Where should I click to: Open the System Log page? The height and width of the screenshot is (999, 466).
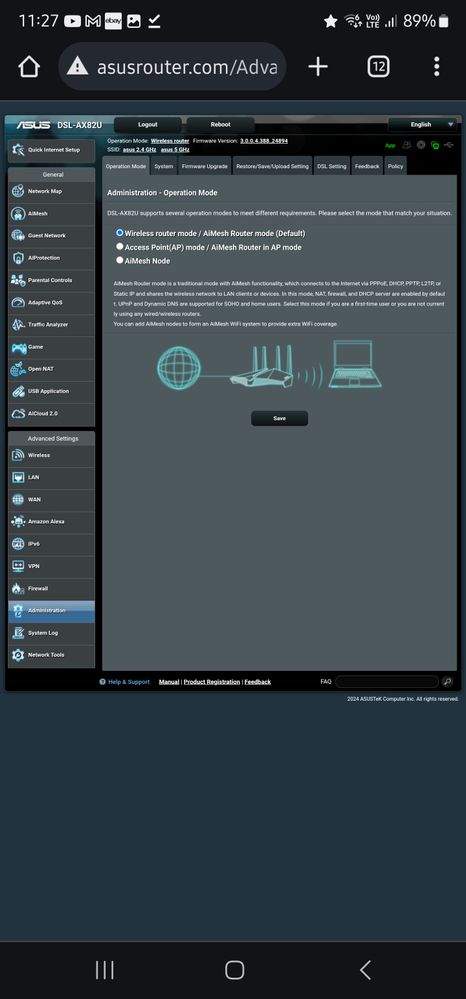click(x=52, y=633)
